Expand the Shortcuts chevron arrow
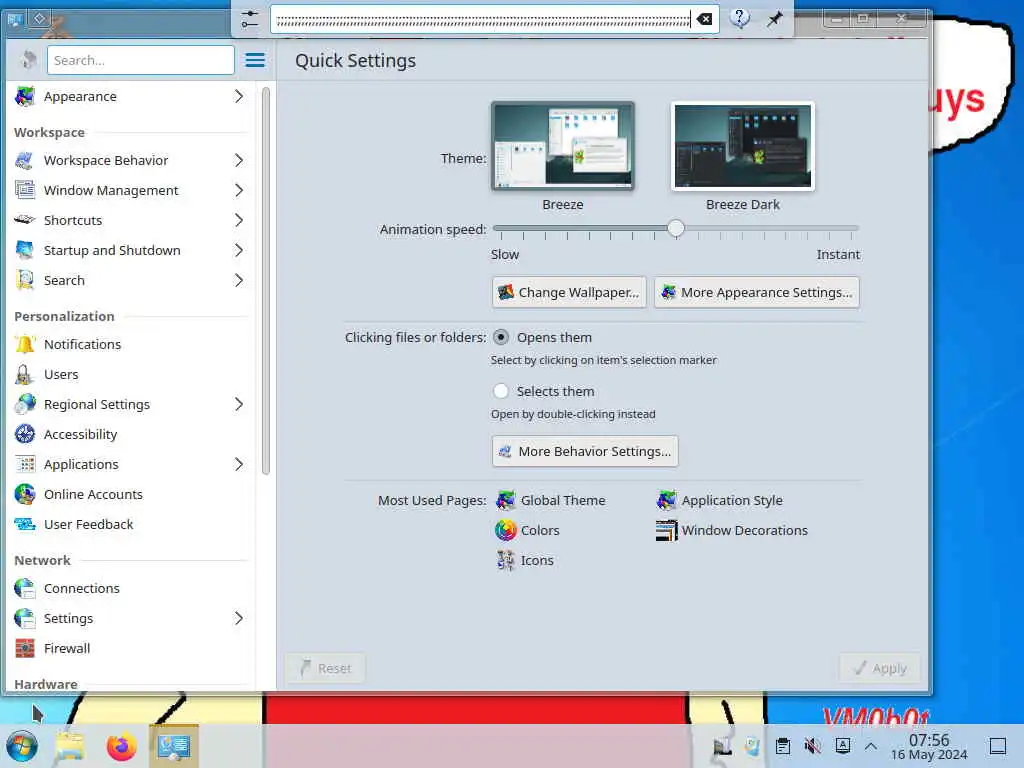This screenshot has width=1024, height=768. point(238,220)
